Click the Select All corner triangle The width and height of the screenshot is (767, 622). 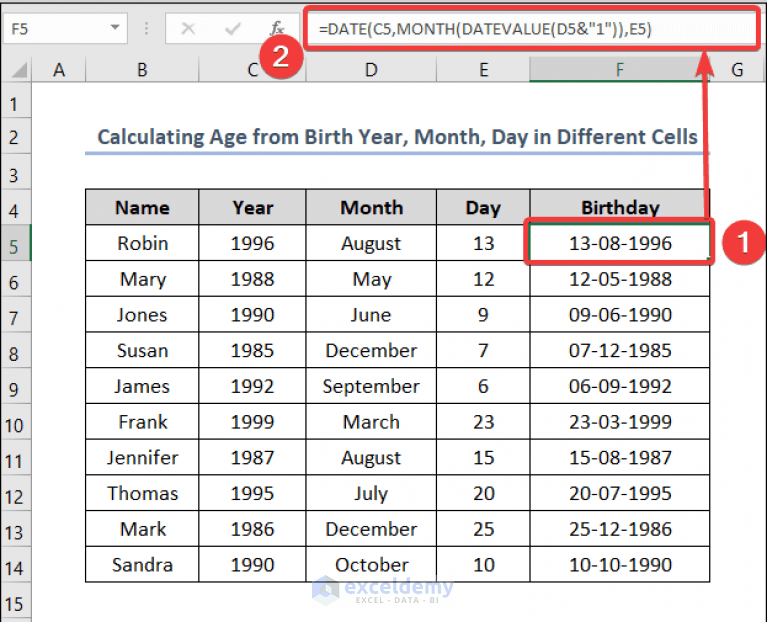pos(19,70)
